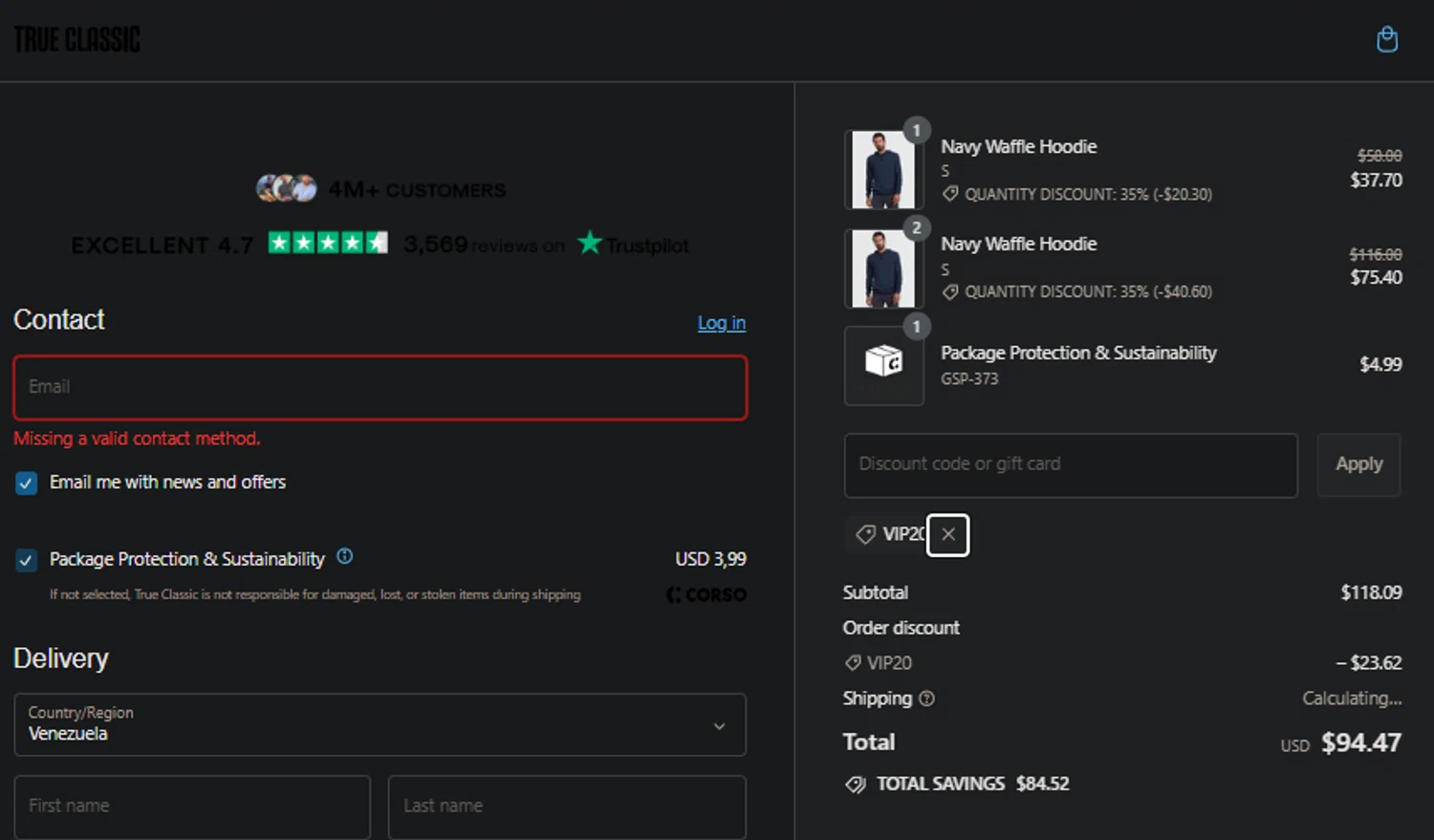Click the 4M+ CUSTOMERS text
This screenshot has width=1434, height=840.
pyautogui.click(x=417, y=190)
